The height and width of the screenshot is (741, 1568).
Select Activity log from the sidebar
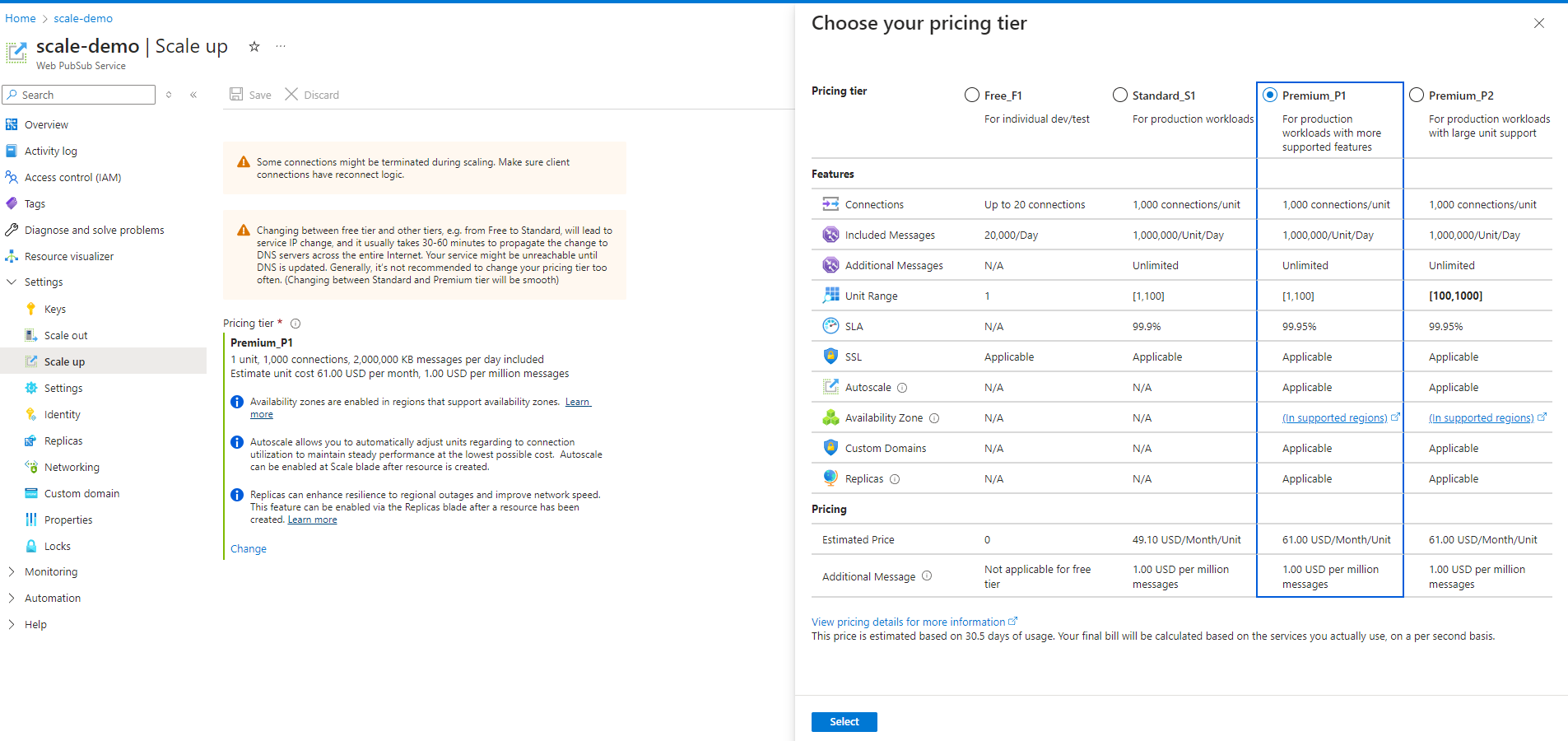[51, 151]
